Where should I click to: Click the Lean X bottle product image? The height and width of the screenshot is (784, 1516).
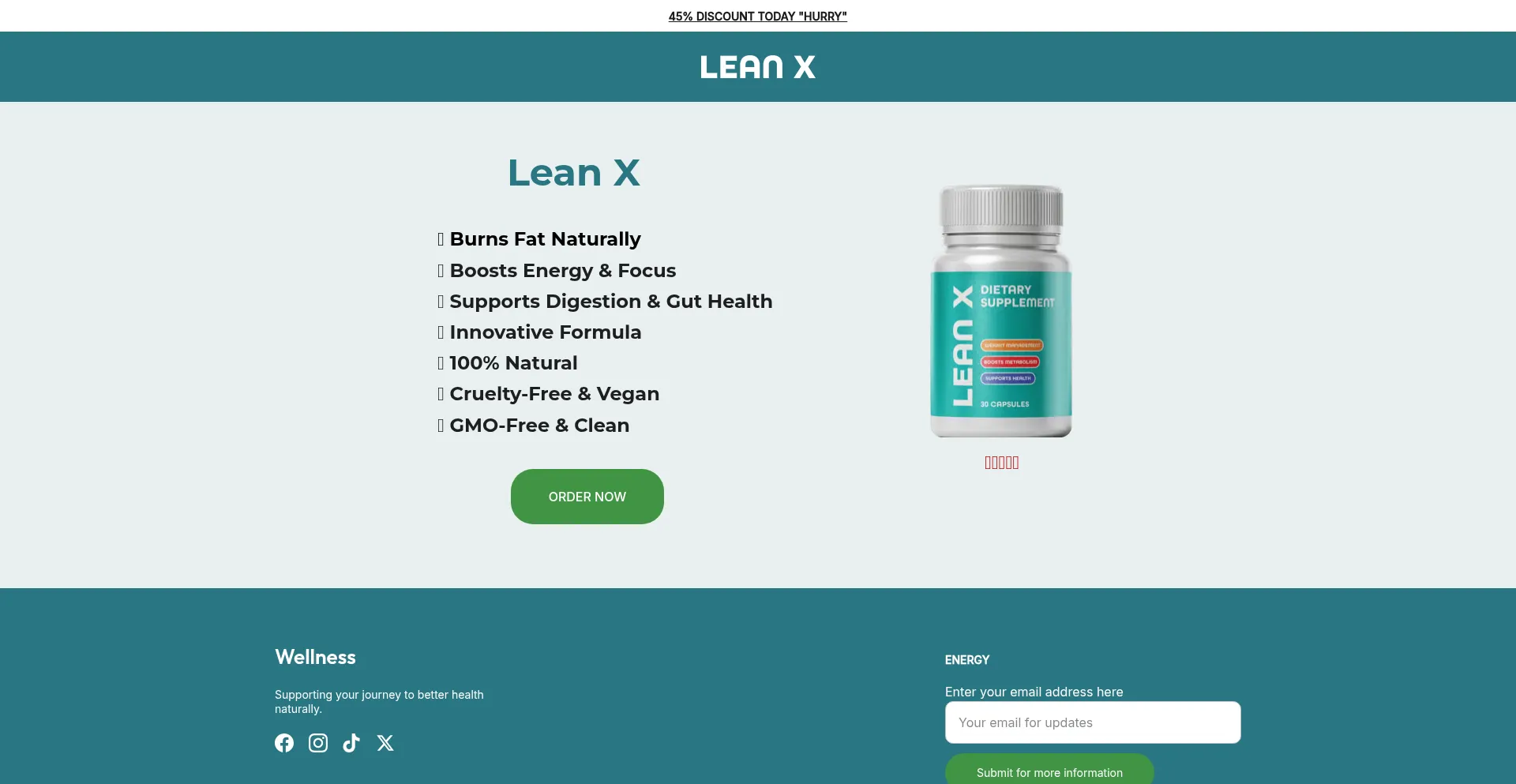pyautogui.click(x=1001, y=311)
